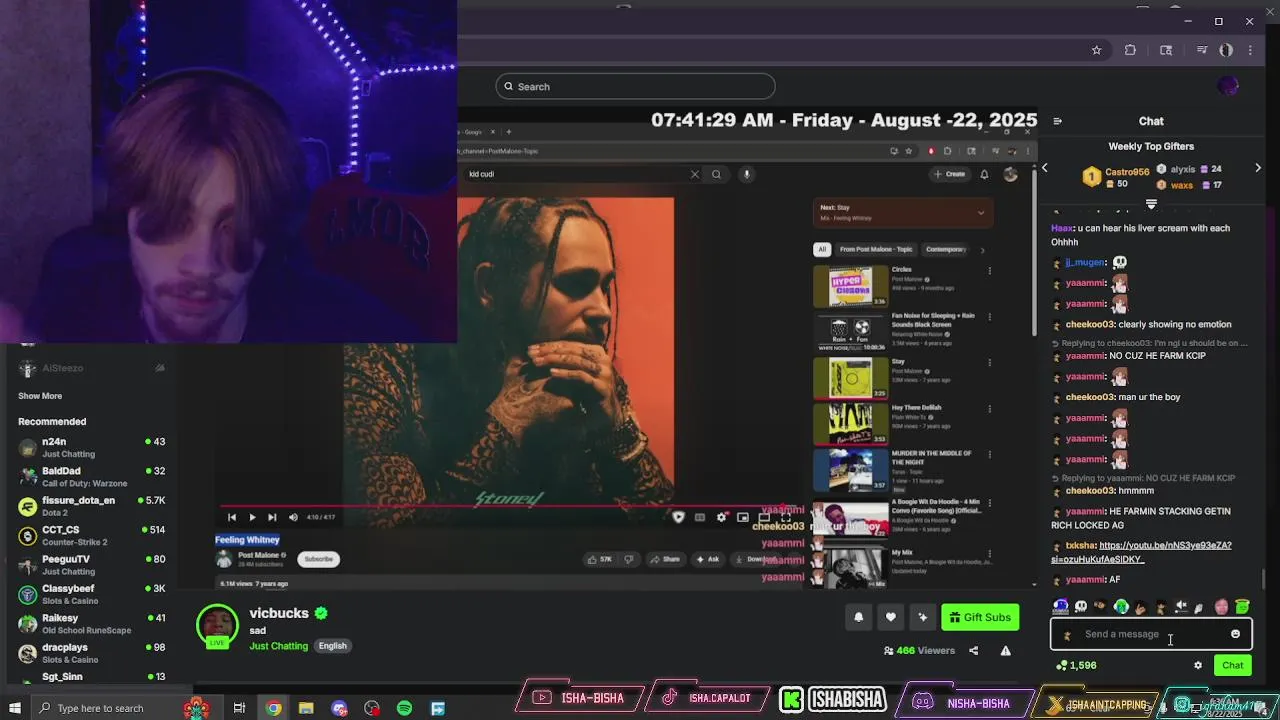Click the Gift Subs button
The height and width of the screenshot is (720, 1280).
coord(979,617)
